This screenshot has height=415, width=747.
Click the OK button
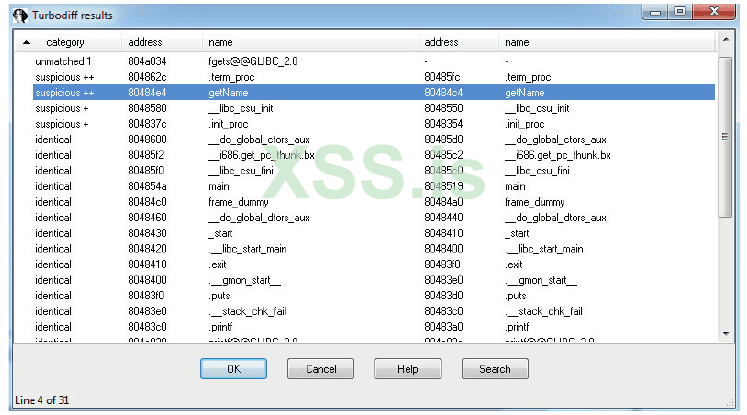[233, 369]
